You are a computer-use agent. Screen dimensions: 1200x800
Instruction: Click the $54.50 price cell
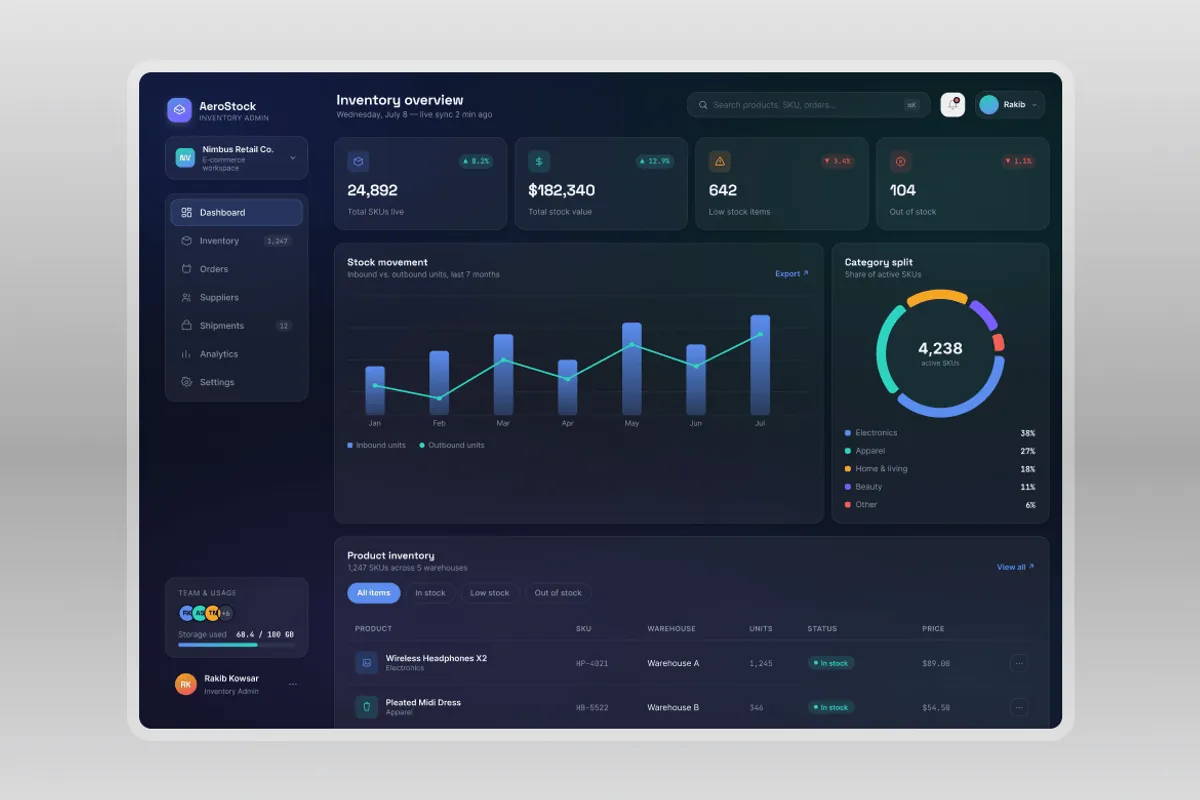click(936, 707)
